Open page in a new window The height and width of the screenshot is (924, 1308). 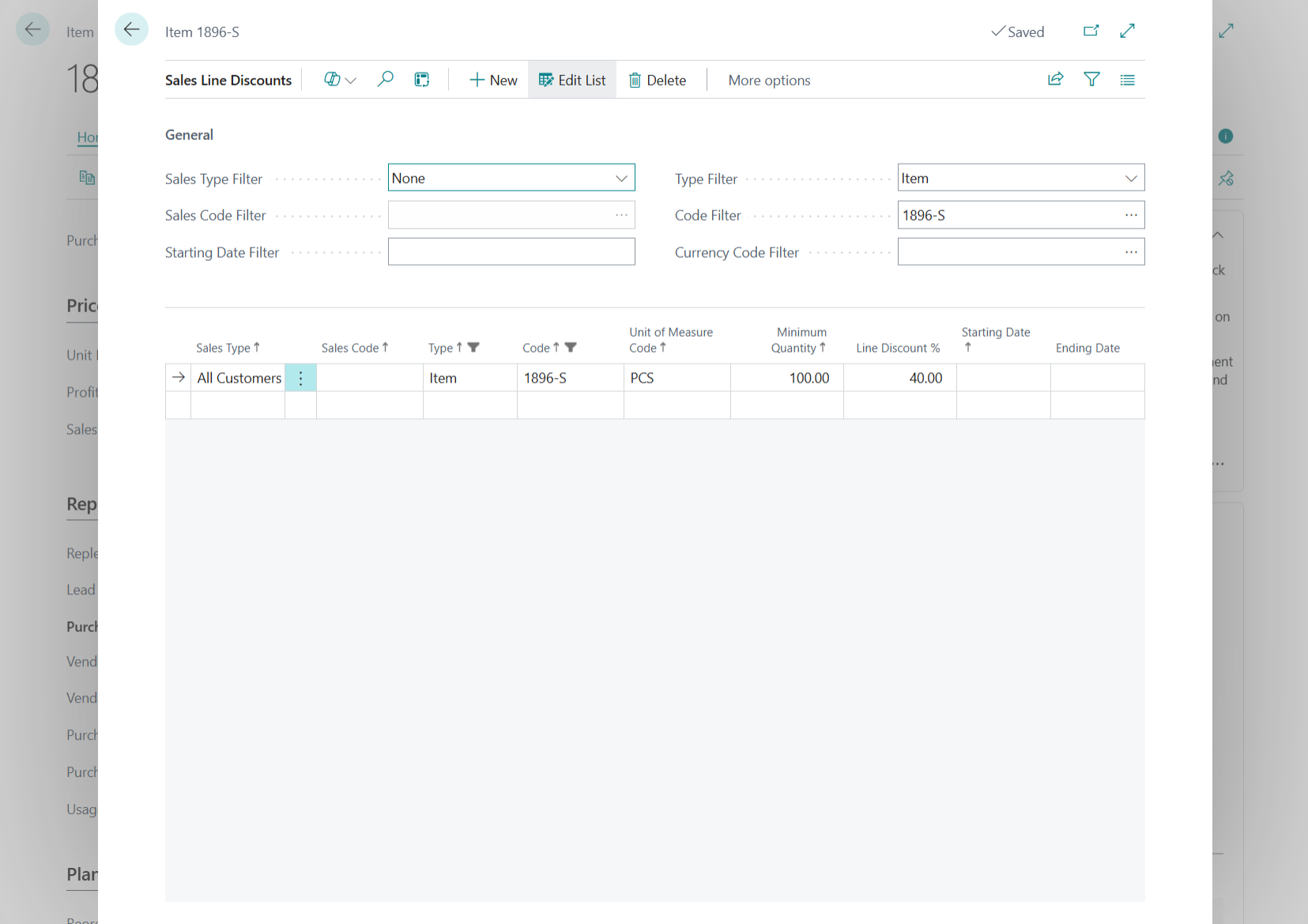point(1091,31)
